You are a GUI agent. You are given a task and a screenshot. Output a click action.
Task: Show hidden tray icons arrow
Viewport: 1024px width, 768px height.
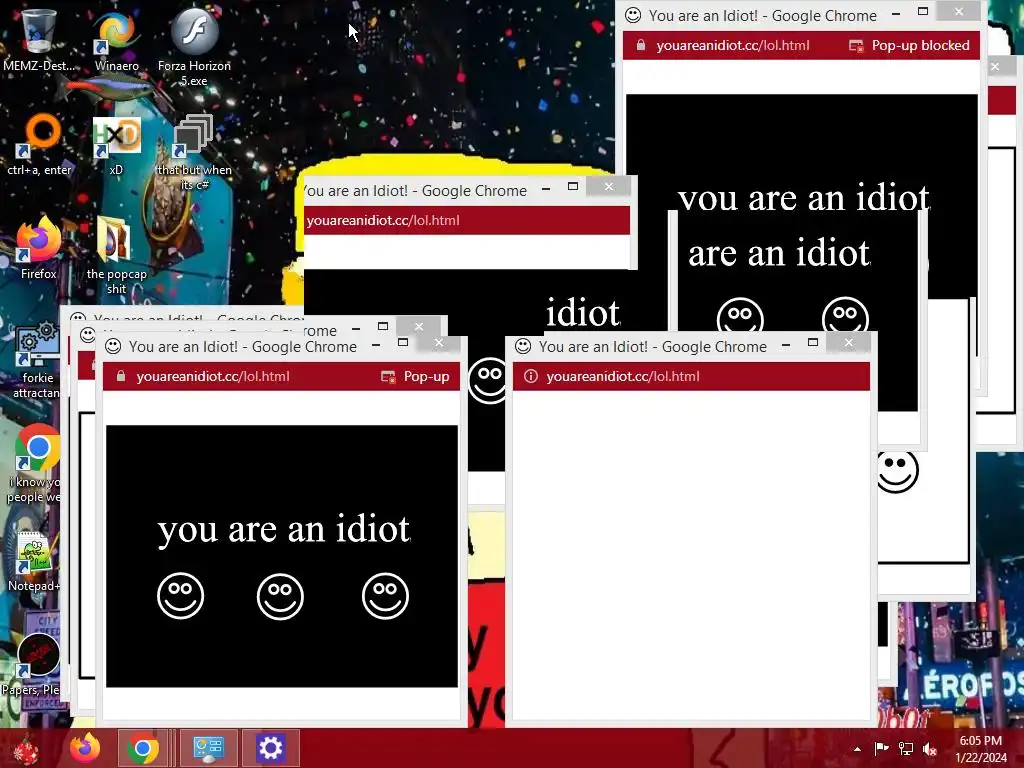[x=857, y=749]
